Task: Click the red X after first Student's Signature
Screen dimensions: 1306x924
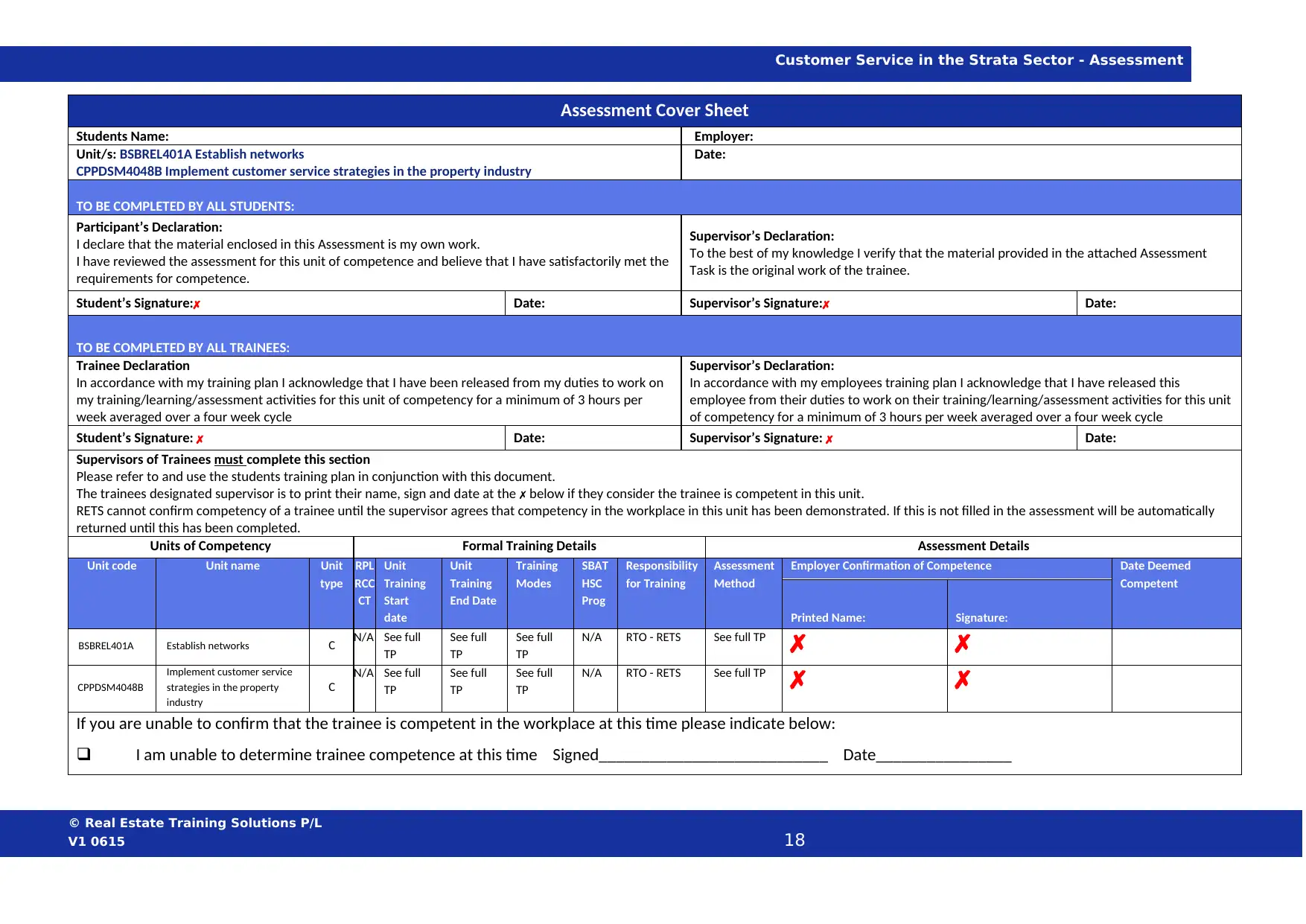Action: click(197, 305)
